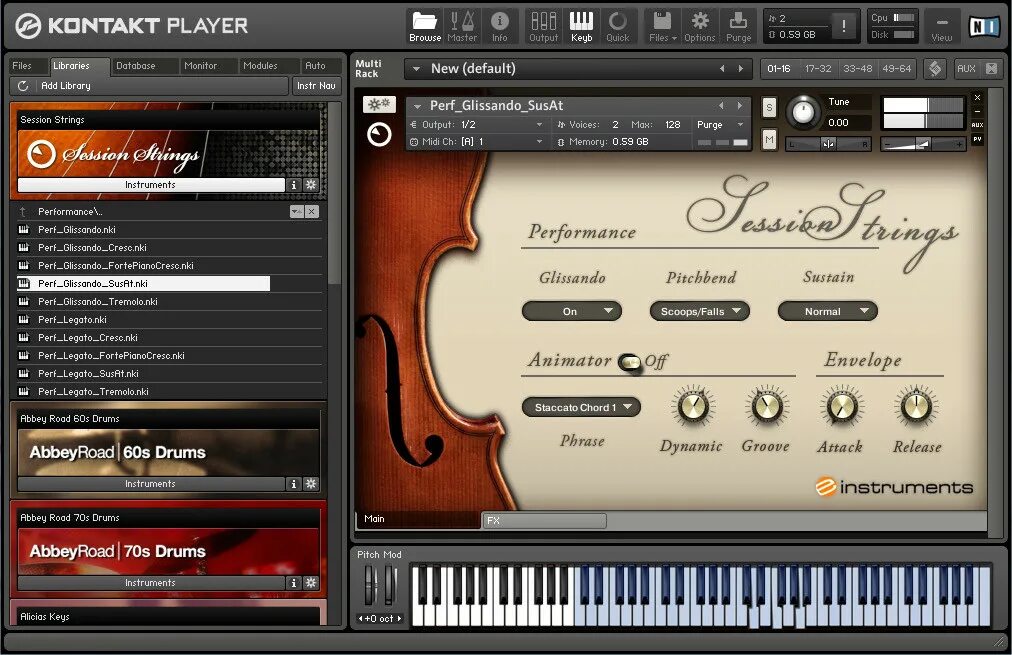Click the panic exclamation mark button

click(x=843, y=26)
